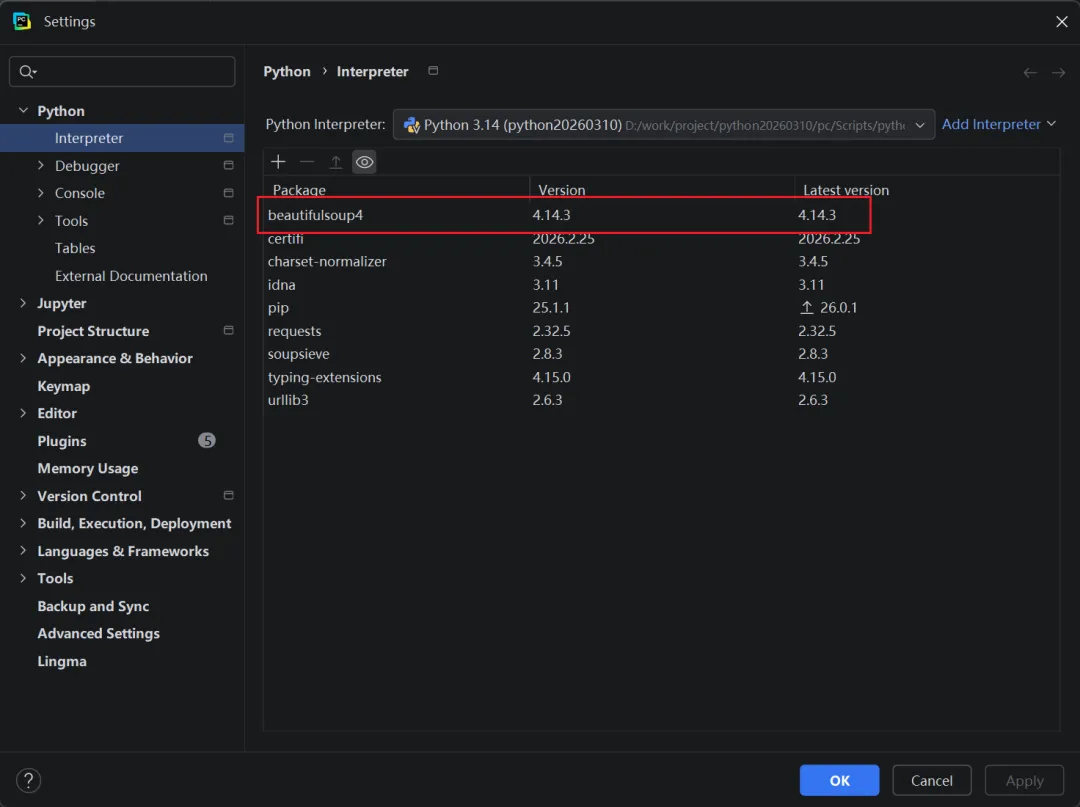The image size is (1080, 807).
Task: Click the OK button
Action: coord(839,780)
